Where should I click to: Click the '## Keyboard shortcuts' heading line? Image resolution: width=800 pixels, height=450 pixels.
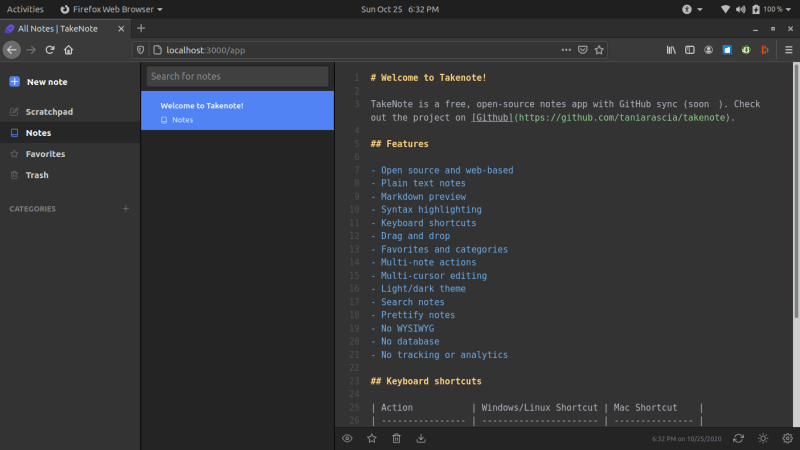[x=426, y=381]
